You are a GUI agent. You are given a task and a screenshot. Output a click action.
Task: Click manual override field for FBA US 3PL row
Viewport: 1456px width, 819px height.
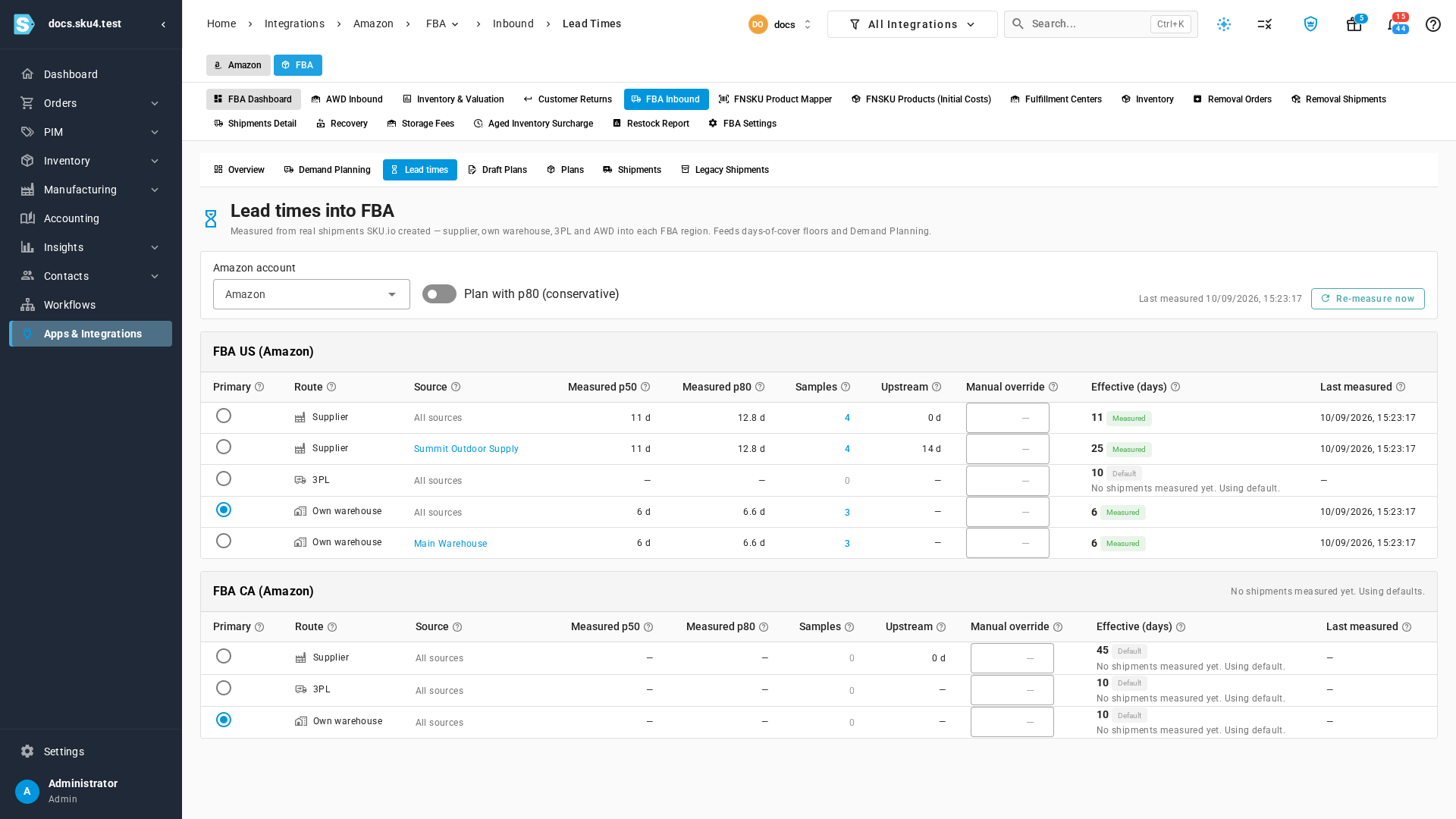click(x=1007, y=481)
